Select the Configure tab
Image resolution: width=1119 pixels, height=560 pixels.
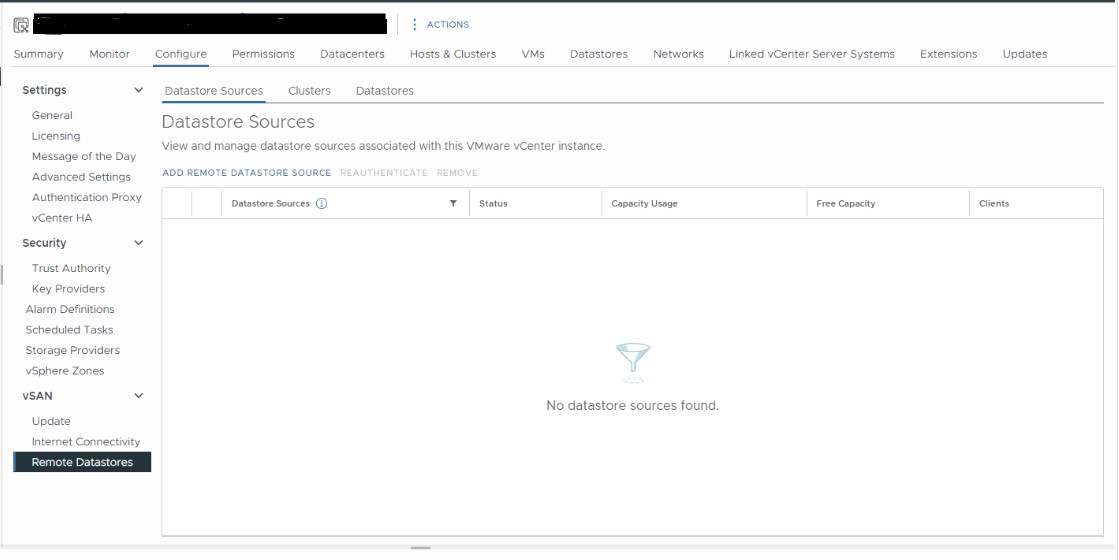pyautogui.click(x=181, y=54)
